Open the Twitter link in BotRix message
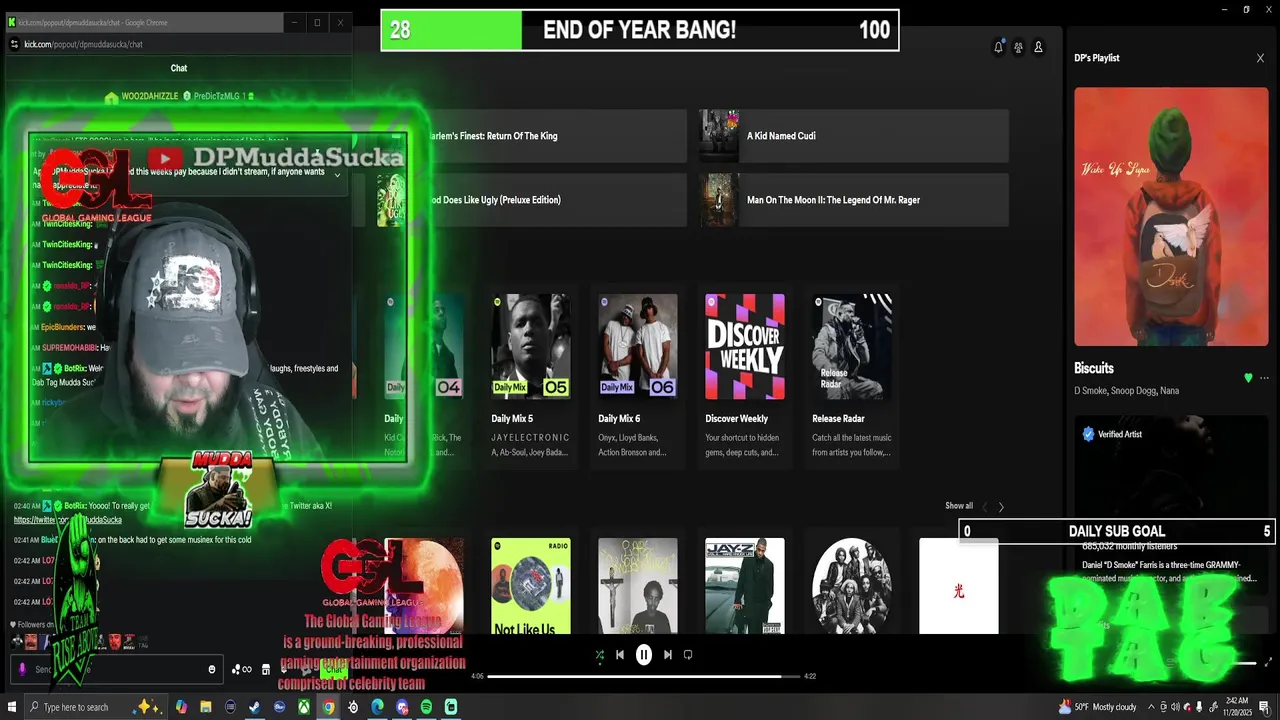The image size is (1280, 720). (x=68, y=520)
